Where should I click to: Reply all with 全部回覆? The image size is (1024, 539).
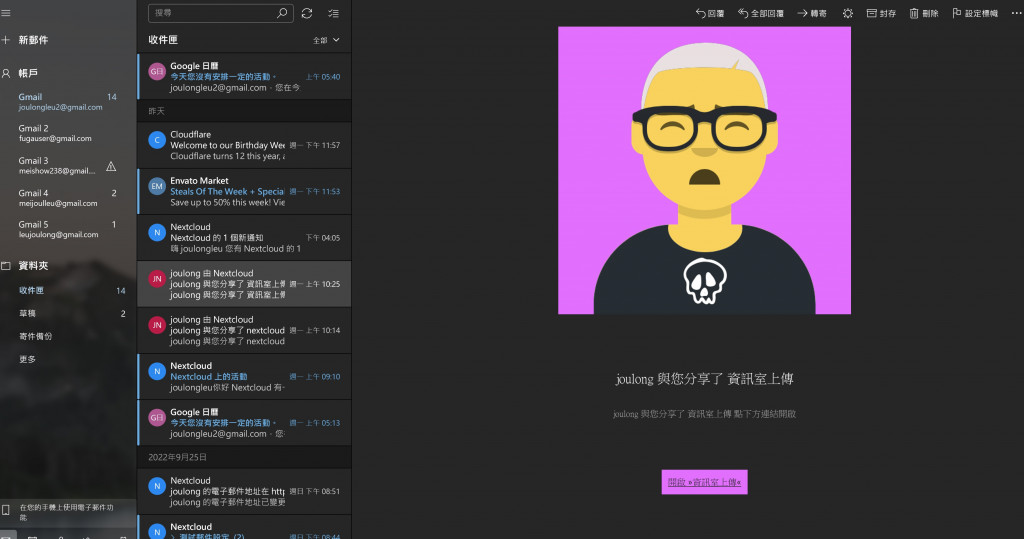(761, 13)
